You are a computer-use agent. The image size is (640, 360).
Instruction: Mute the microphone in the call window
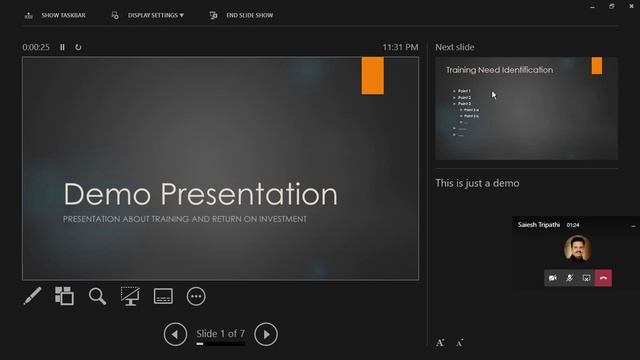click(569, 278)
